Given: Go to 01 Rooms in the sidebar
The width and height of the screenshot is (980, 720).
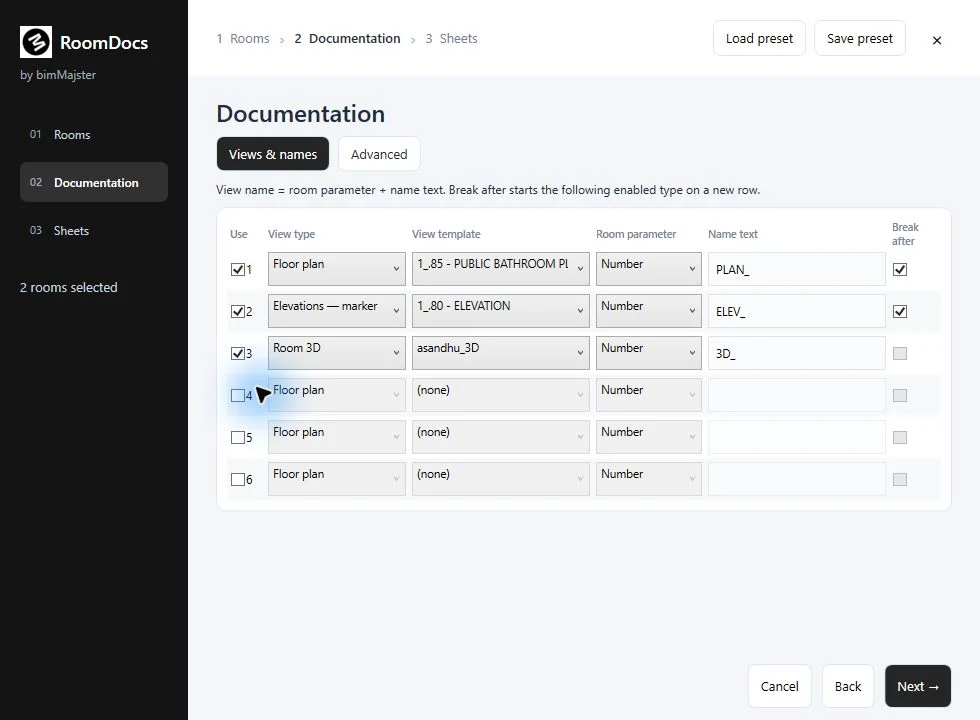Looking at the screenshot, I should 94,134.
